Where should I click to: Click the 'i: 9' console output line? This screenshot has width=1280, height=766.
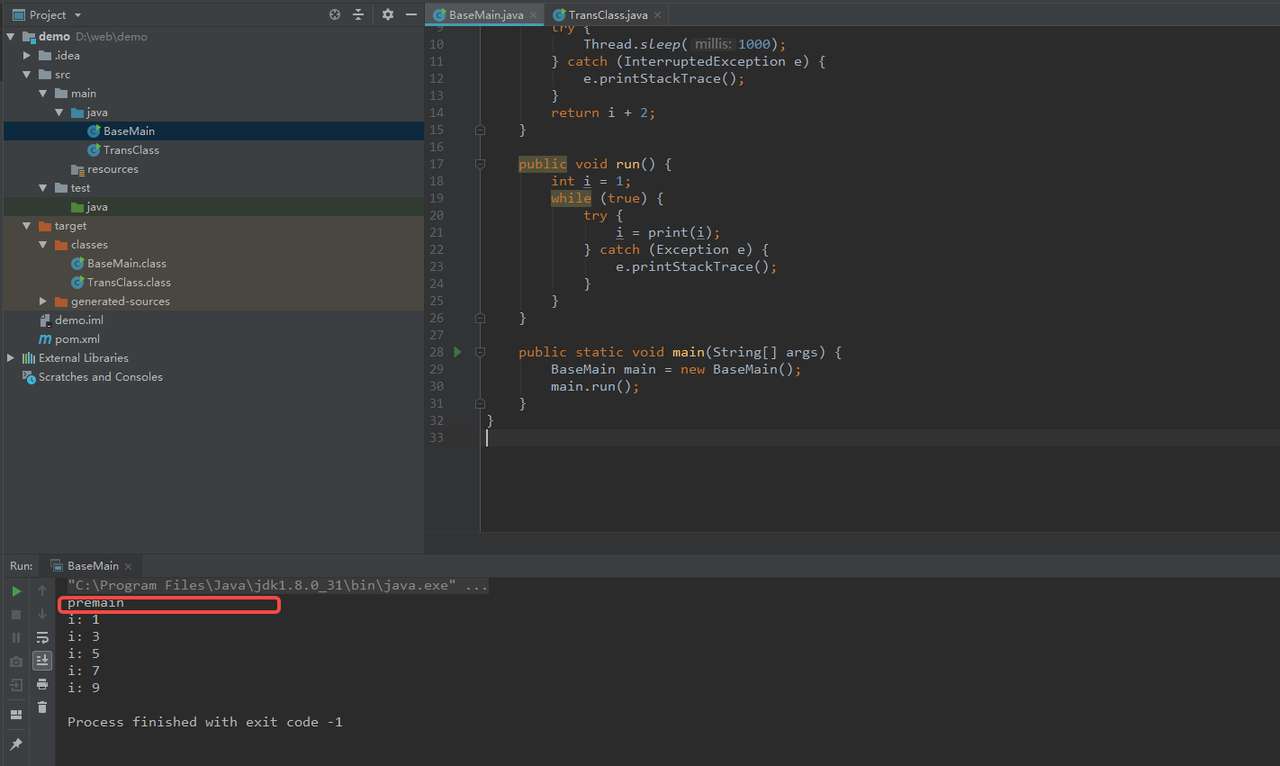click(x=83, y=688)
